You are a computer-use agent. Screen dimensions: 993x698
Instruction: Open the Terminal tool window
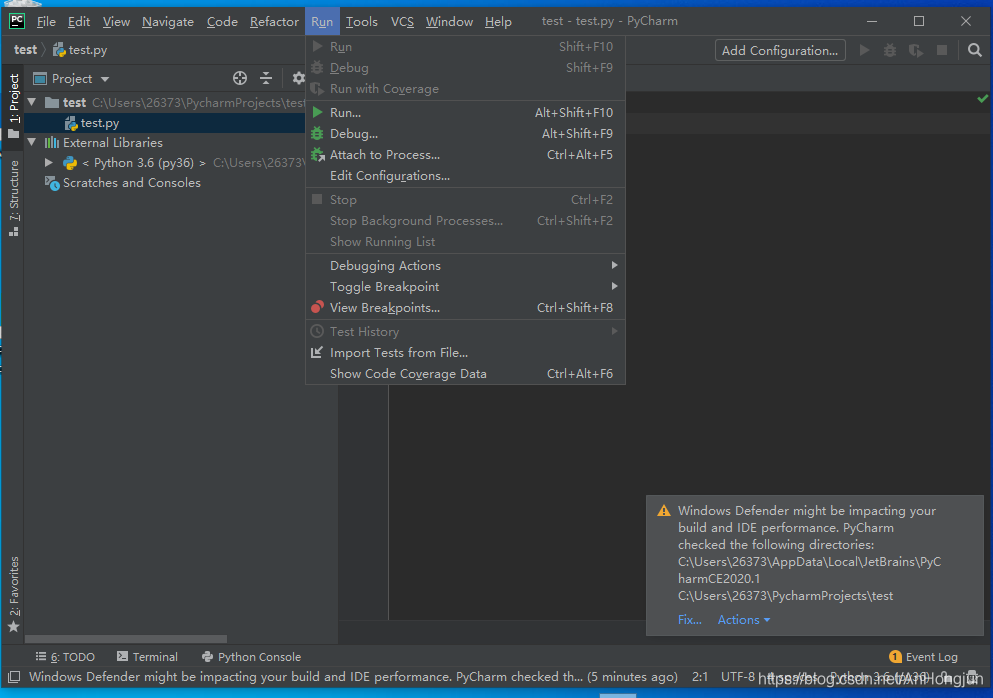click(147, 657)
